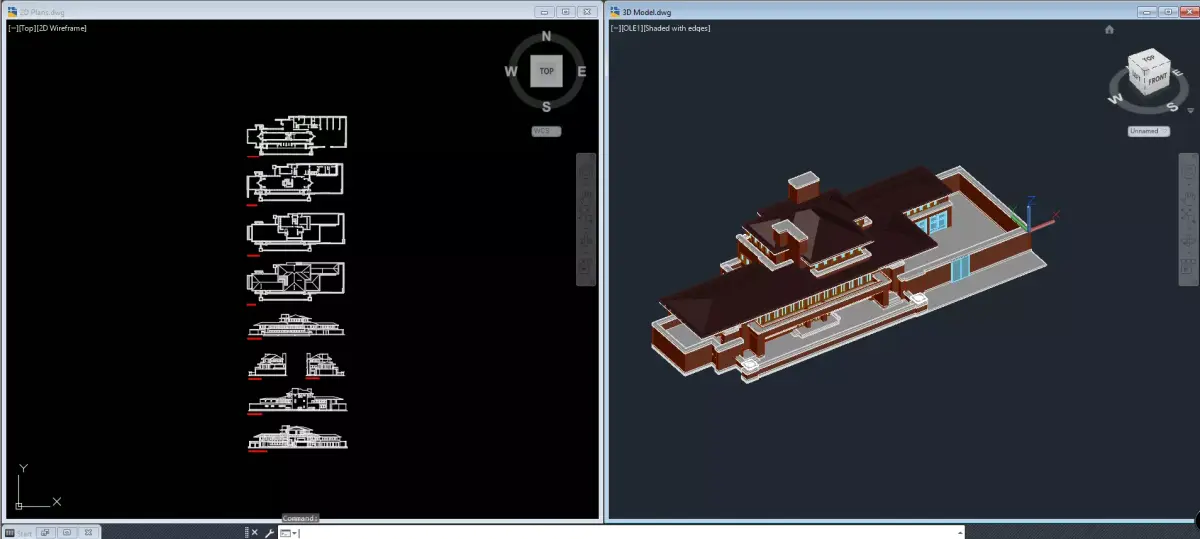Screen dimensions: 1200x539
Task: Click the 2D Plans.dwg title bar document icon
Action: click(13, 12)
